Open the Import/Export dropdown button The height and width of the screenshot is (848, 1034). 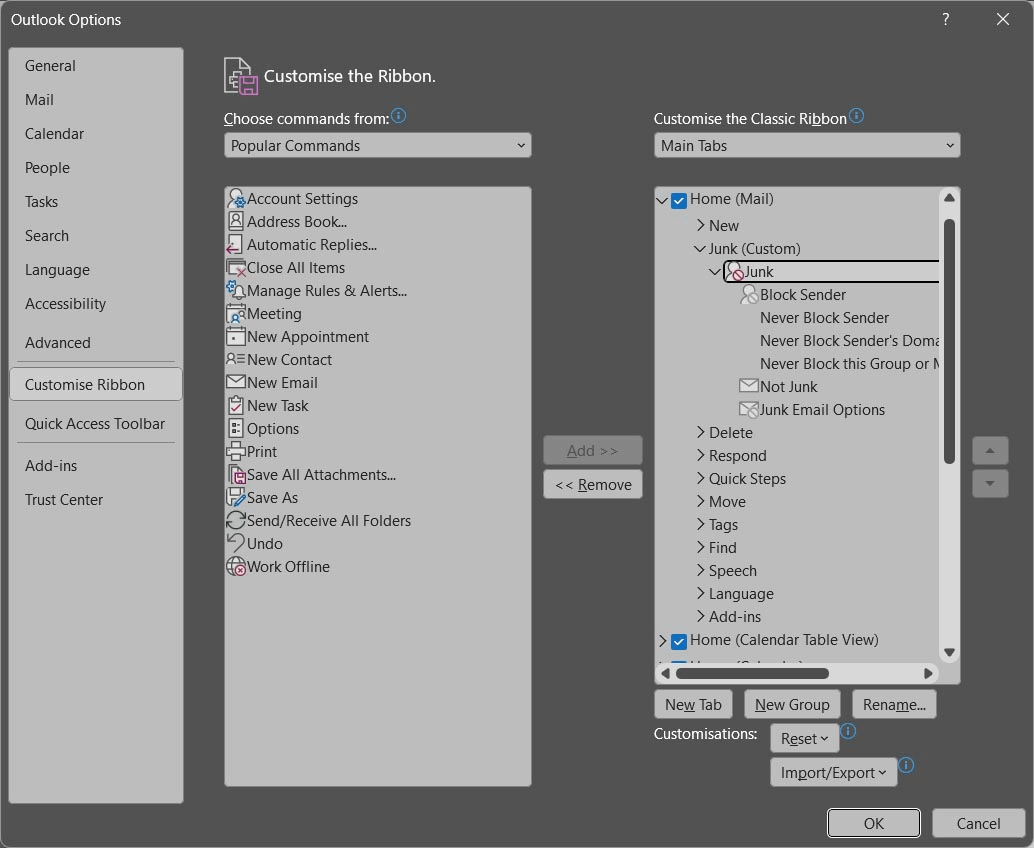point(833,772)
